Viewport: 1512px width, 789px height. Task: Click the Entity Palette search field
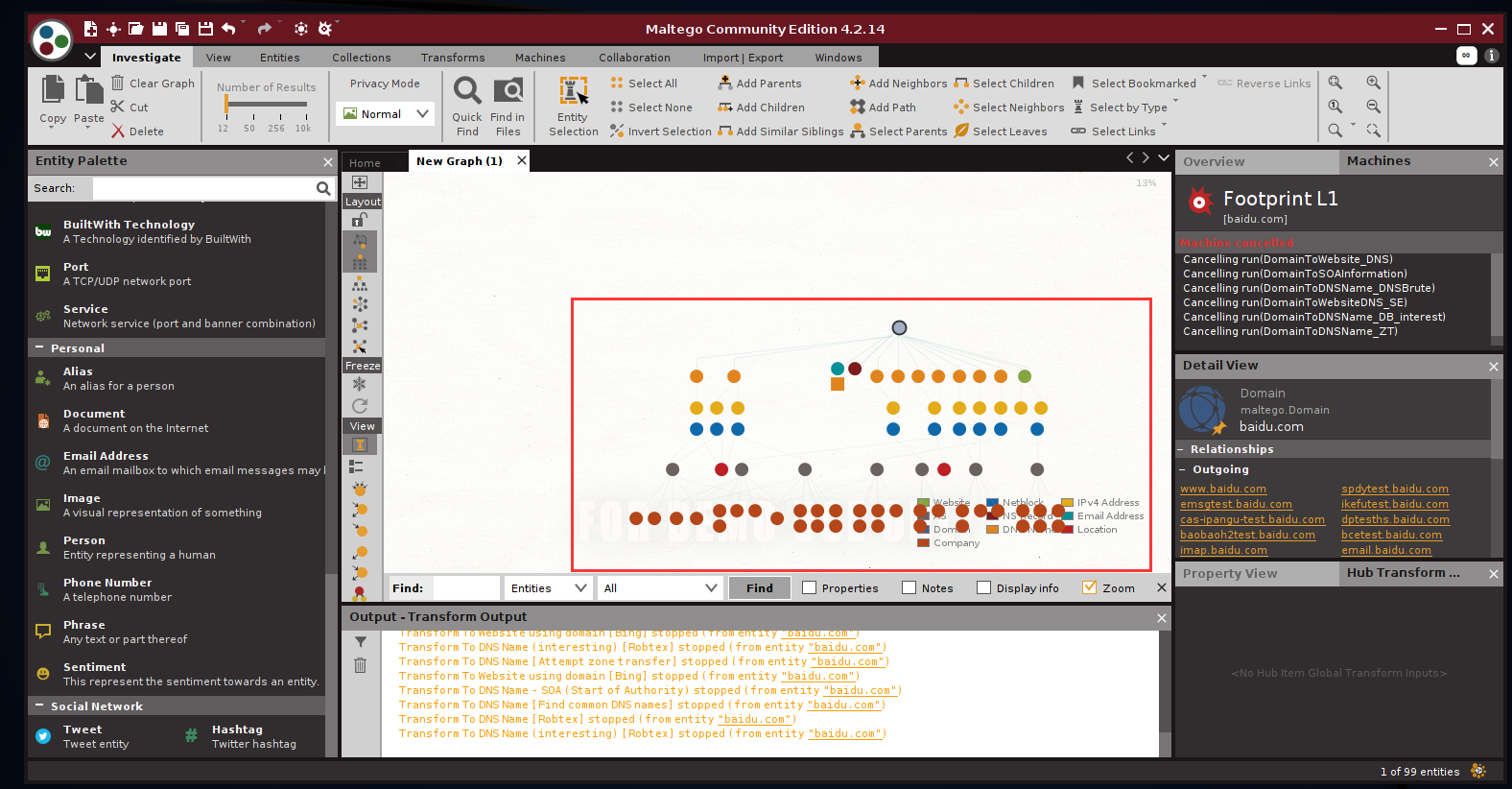click(203, 188)
